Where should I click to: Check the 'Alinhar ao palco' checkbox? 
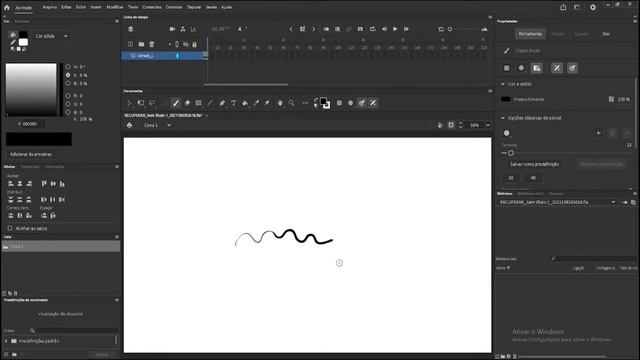point(10,228)
